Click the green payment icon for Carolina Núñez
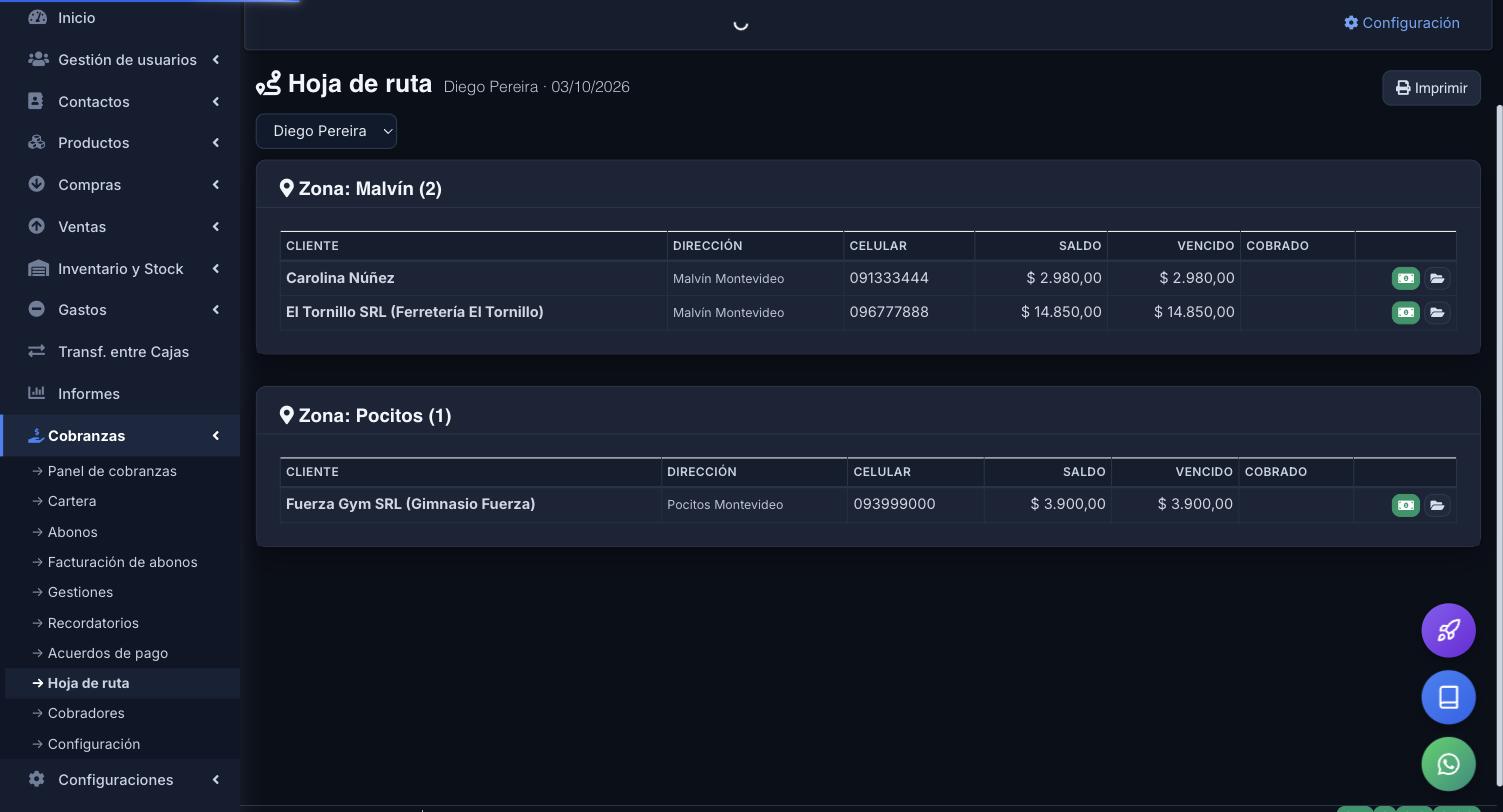This screenshot has height=812, width=1503. pos(1405,278)
